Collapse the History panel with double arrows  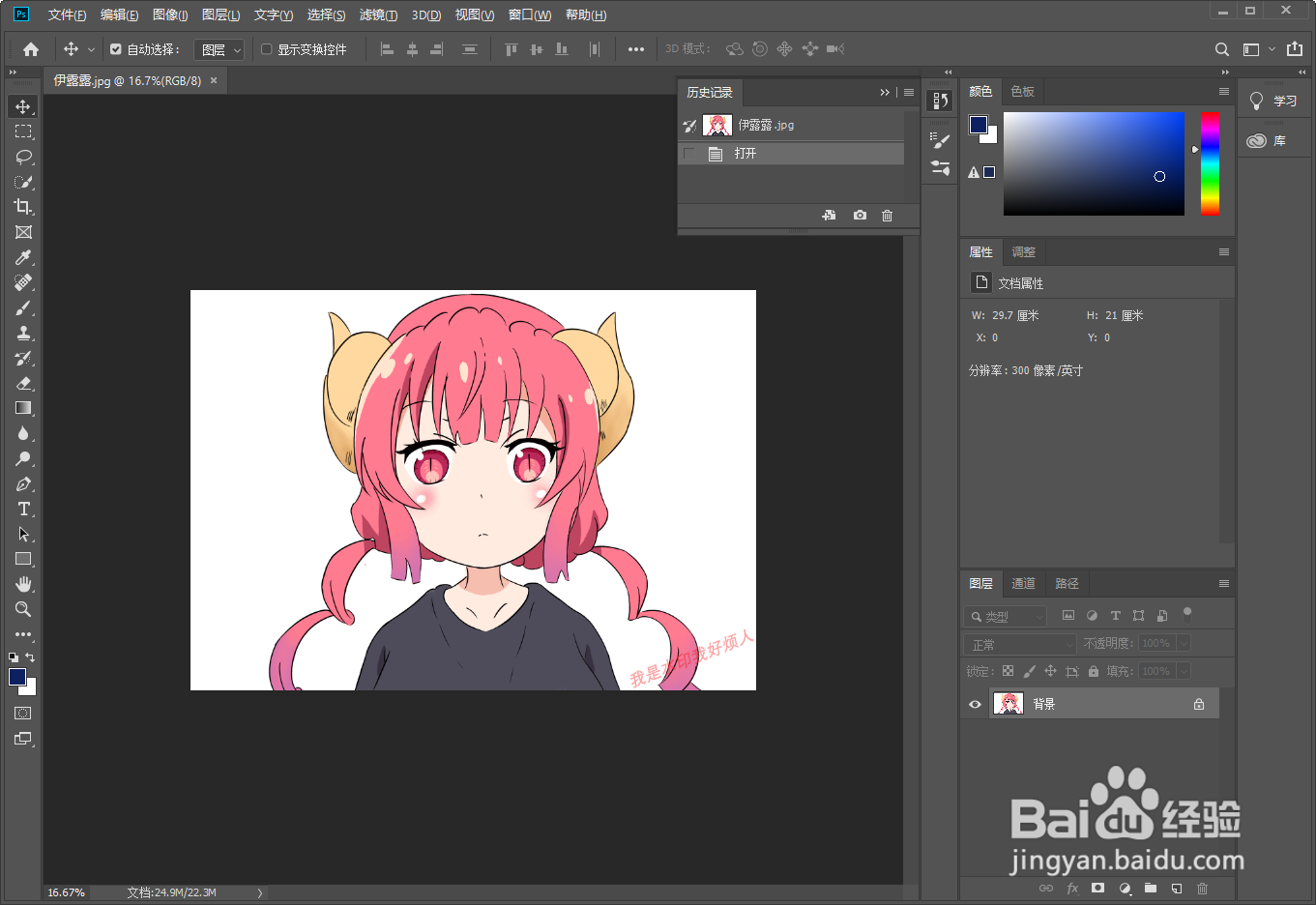click(885, 93)
